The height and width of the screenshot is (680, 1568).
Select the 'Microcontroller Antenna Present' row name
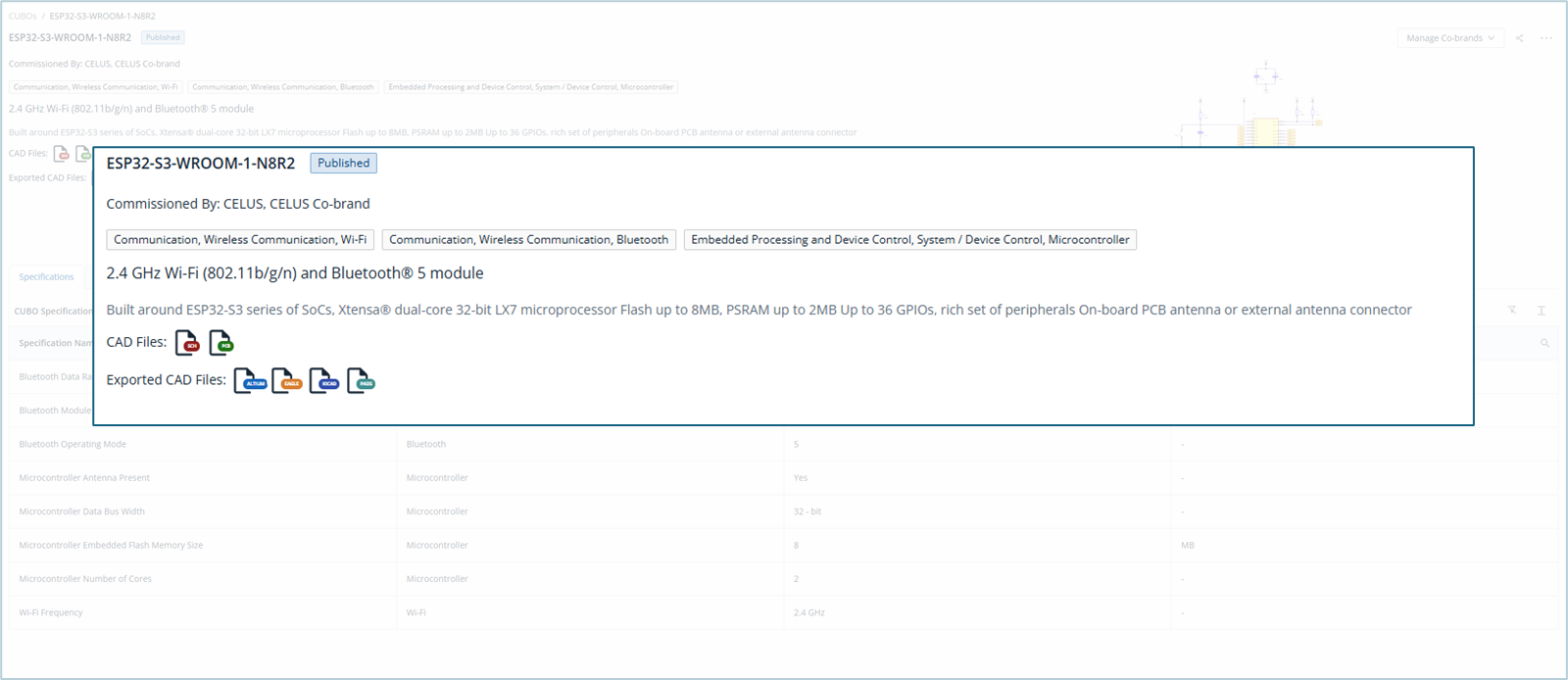coord(84,478)
